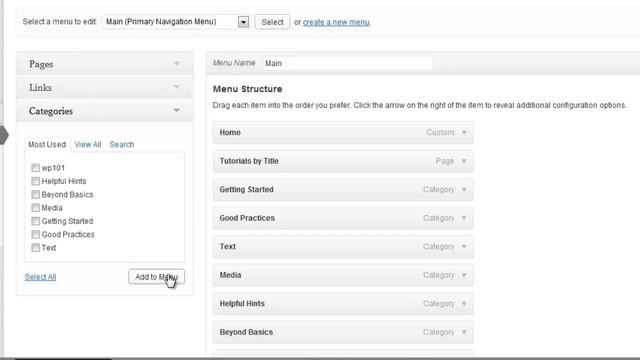Click the Good Practices menu item title
640x360 pixels.
247,218
